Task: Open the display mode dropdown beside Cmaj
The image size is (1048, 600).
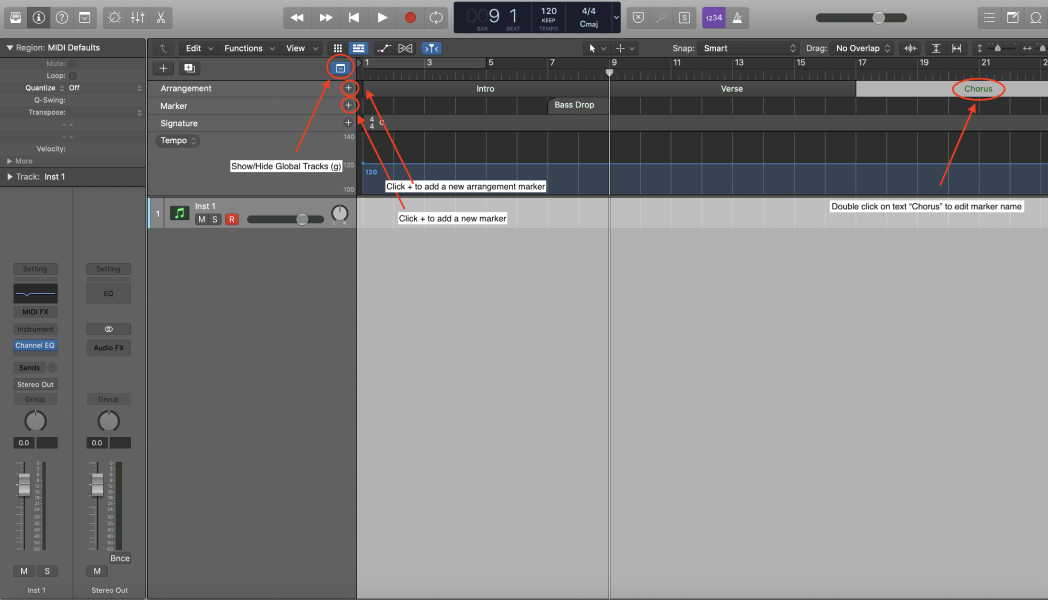Action: coord(616,17)
